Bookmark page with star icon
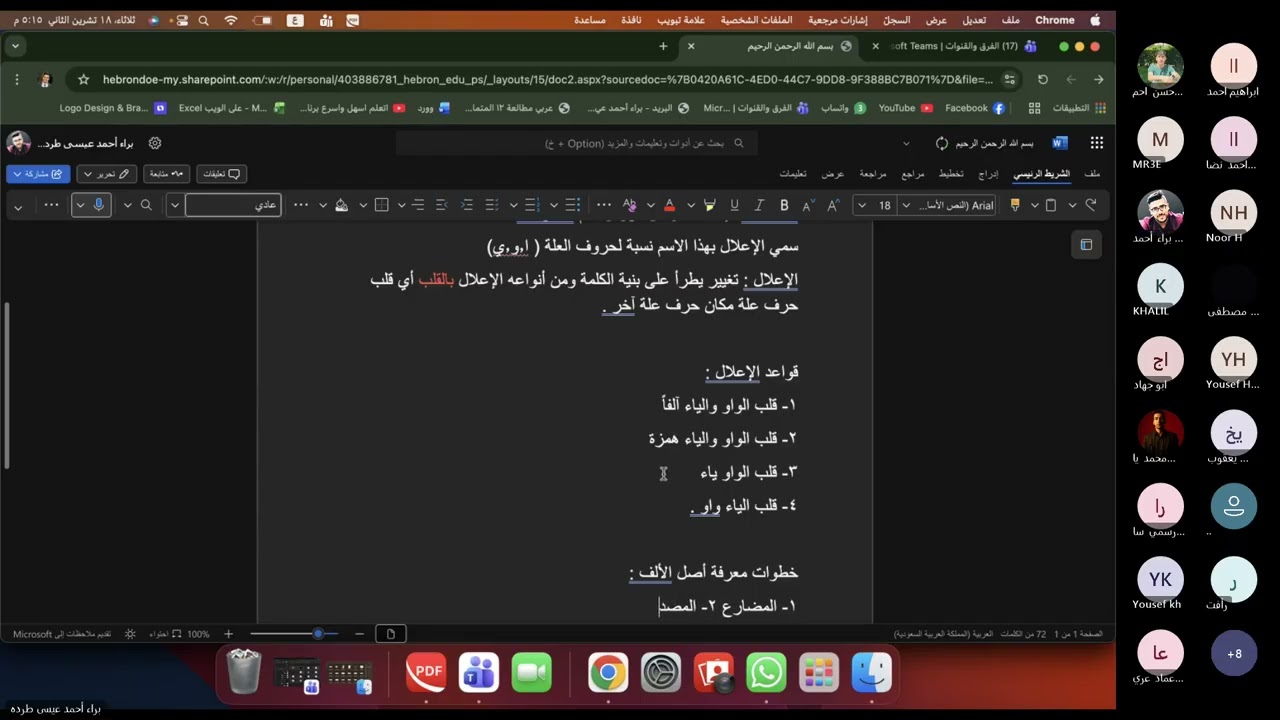Viewport: 1280px width, 720px height. coord(84,80)
